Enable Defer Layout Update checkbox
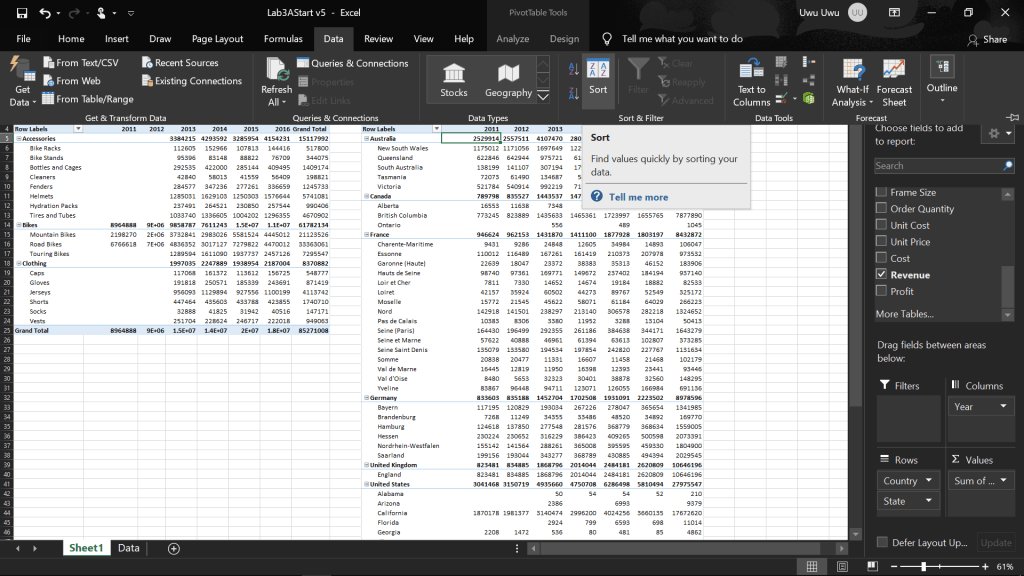The image size is (1024, 576). (x=881, y=542)
